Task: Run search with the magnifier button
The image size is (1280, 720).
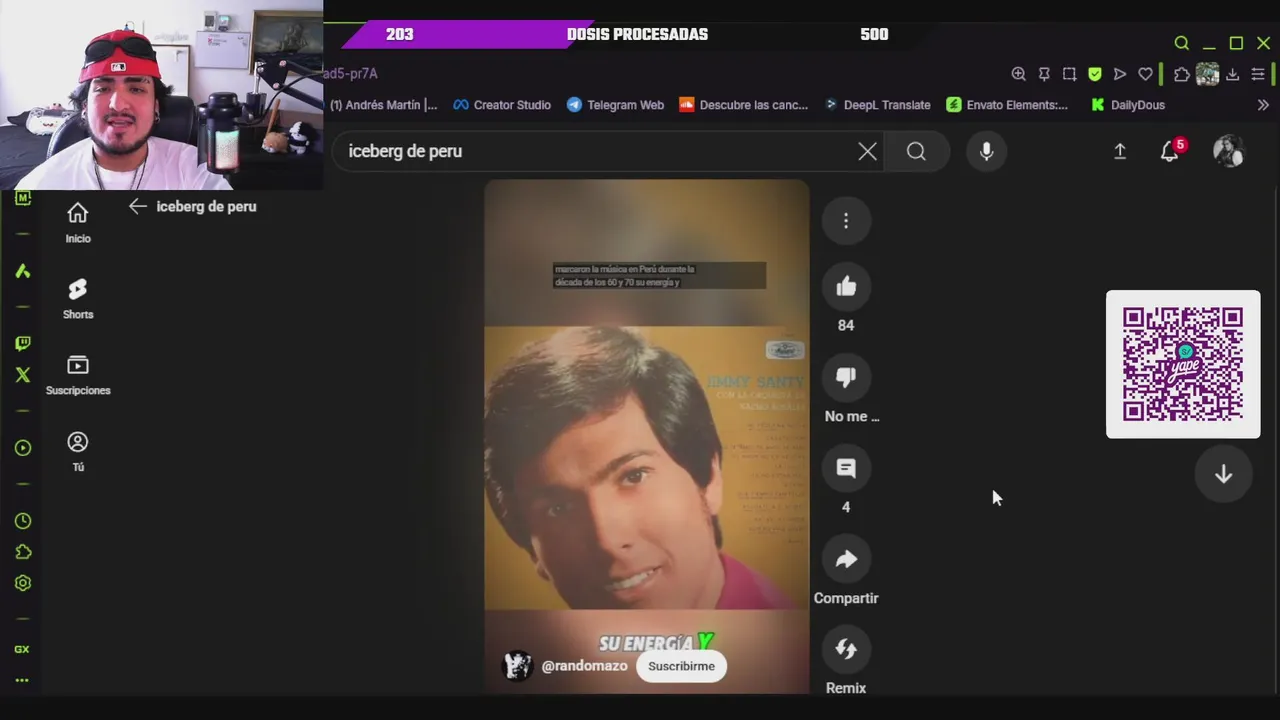Action: pos(916,151)
